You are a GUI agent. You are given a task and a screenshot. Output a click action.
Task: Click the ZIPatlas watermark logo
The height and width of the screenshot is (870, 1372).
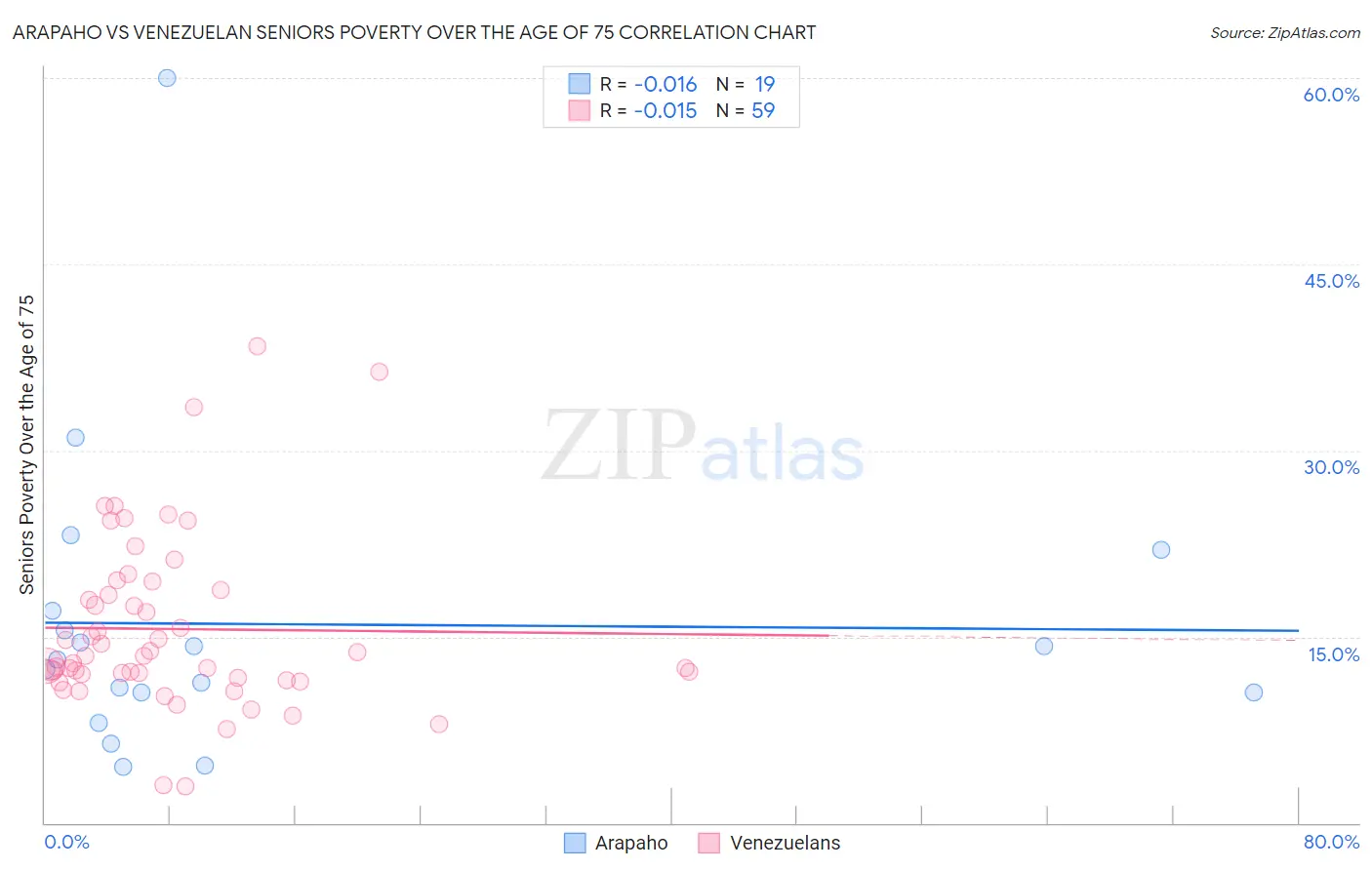point(703,448)
